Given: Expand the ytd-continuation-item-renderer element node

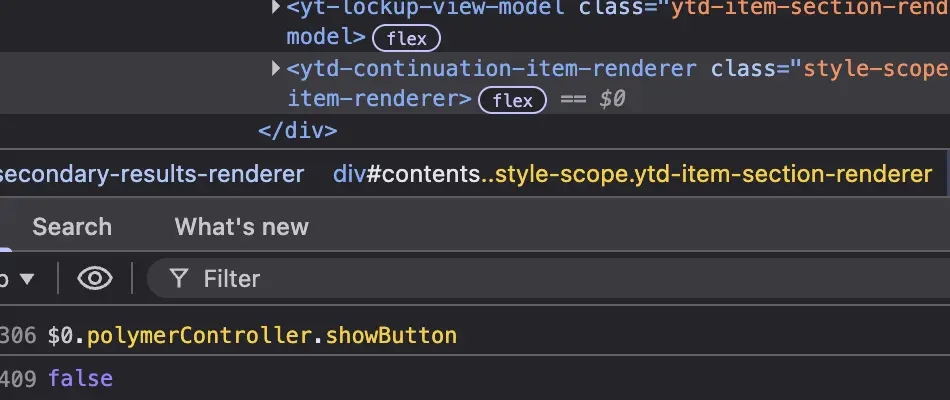Looking at the screenshot, I should pyautogui.click(x=276, y=69).
